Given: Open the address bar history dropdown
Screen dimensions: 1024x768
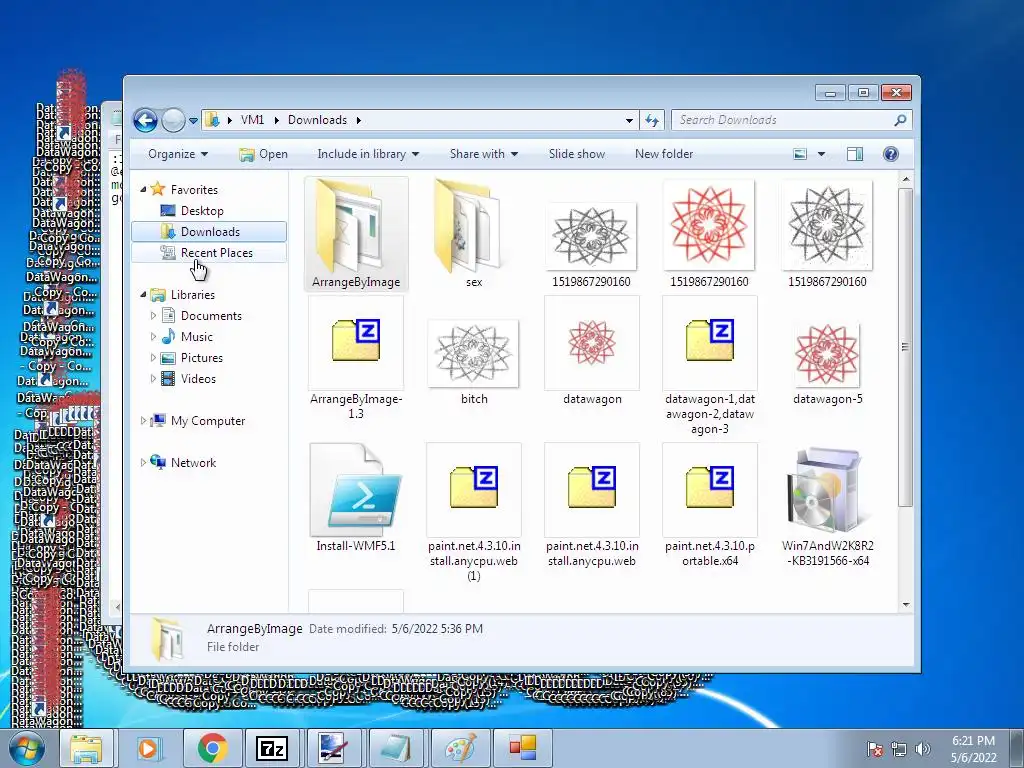Looking at the screenshot, I should pos(629,120).
